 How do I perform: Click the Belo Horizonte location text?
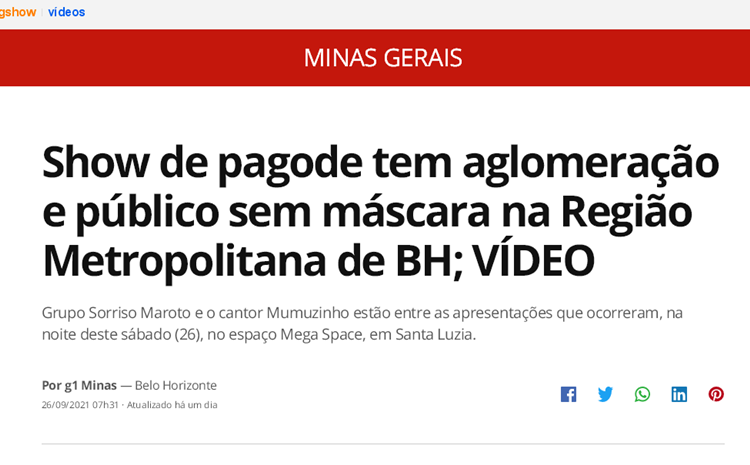176,385
